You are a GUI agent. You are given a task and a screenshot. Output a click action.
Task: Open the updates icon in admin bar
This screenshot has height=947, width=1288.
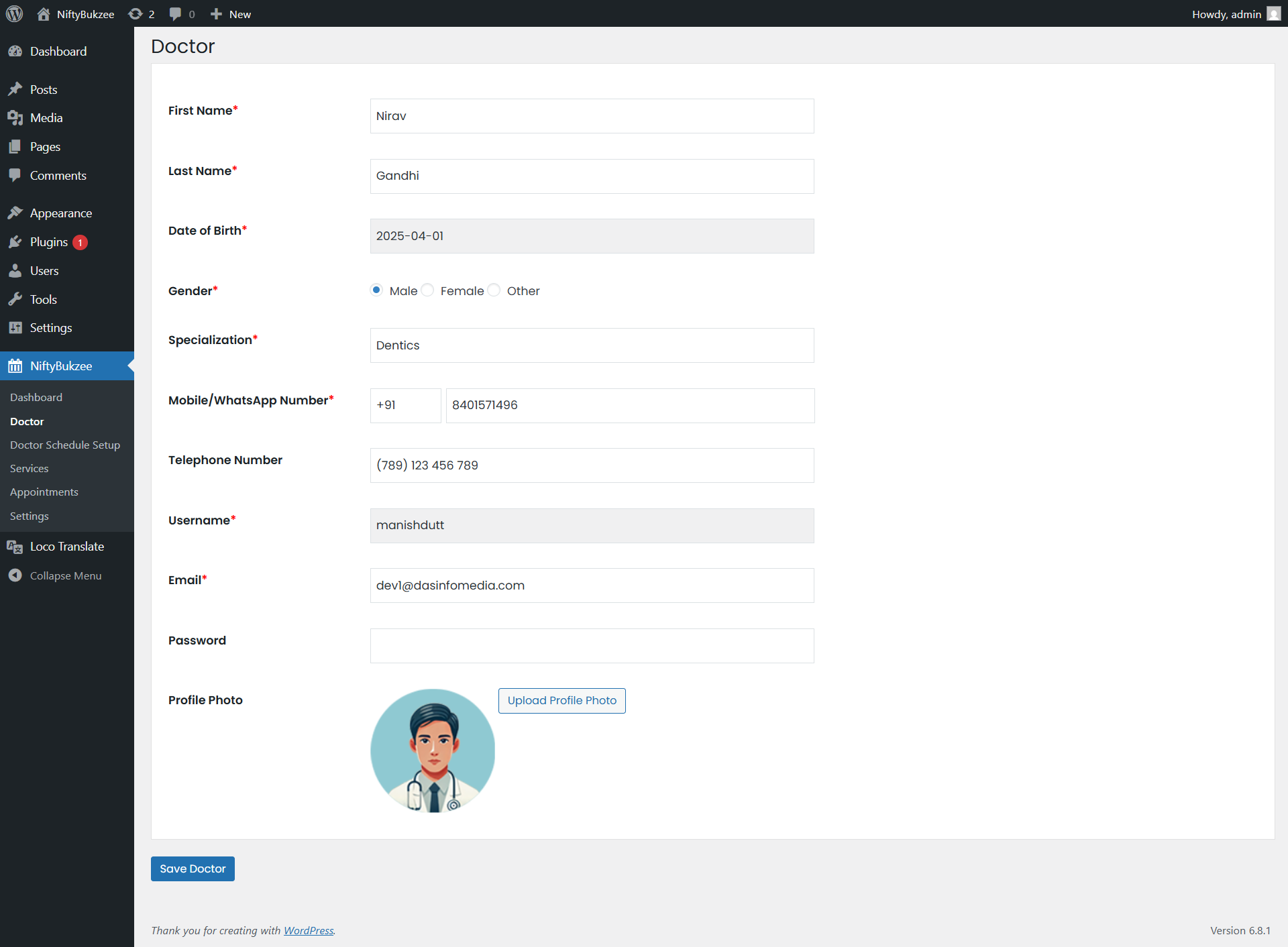click(136, 14)
